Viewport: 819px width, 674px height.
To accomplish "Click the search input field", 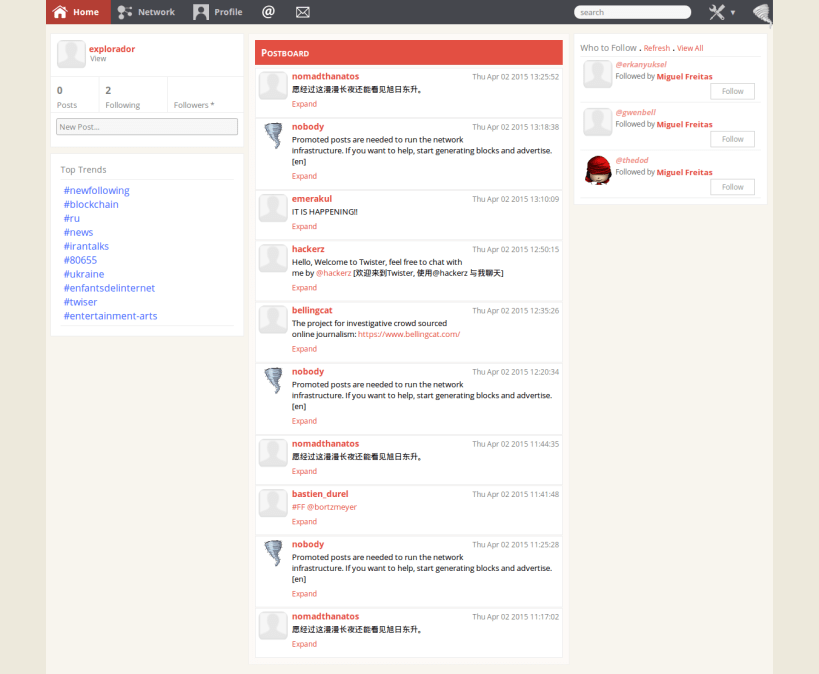I will tap(632, 12).
